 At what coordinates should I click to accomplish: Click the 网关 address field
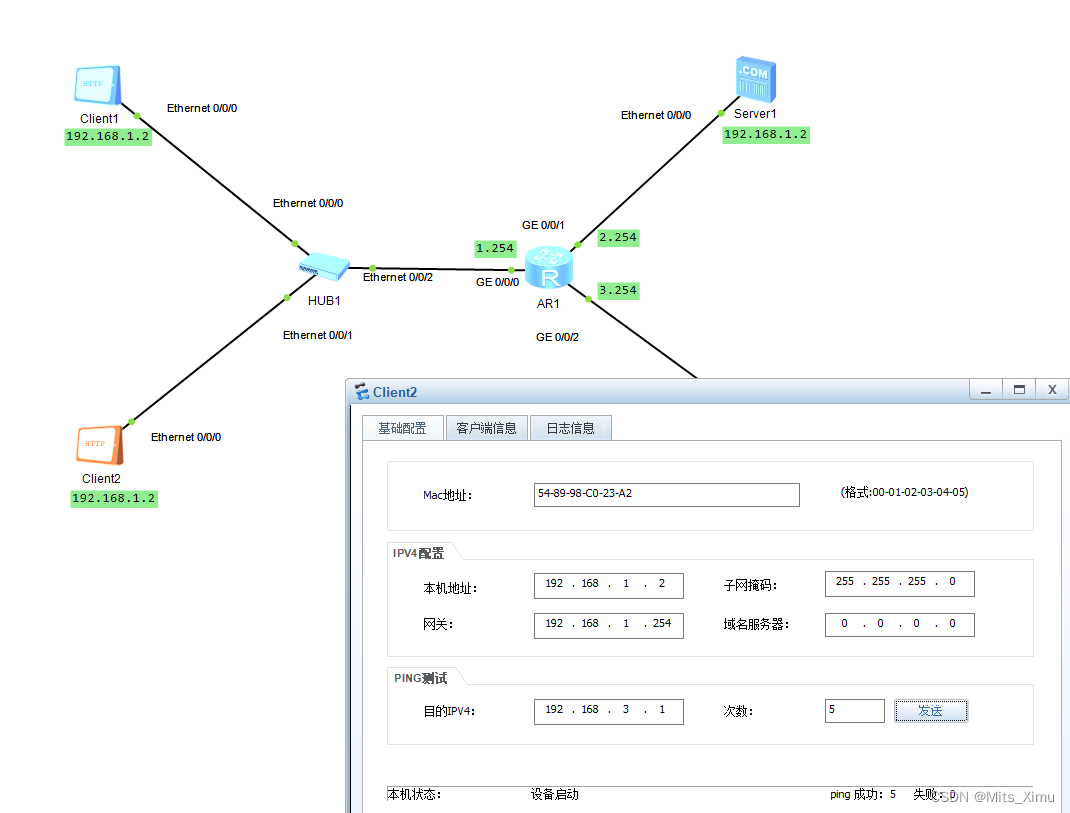pos(608,624)
